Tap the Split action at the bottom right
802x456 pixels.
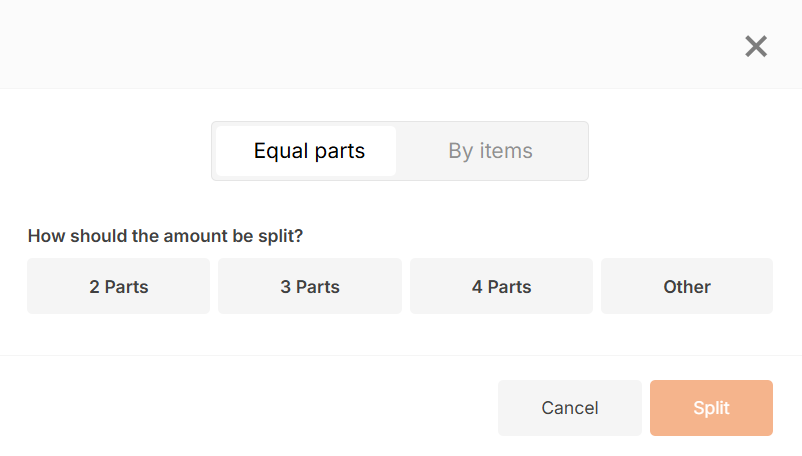(711, 408)
